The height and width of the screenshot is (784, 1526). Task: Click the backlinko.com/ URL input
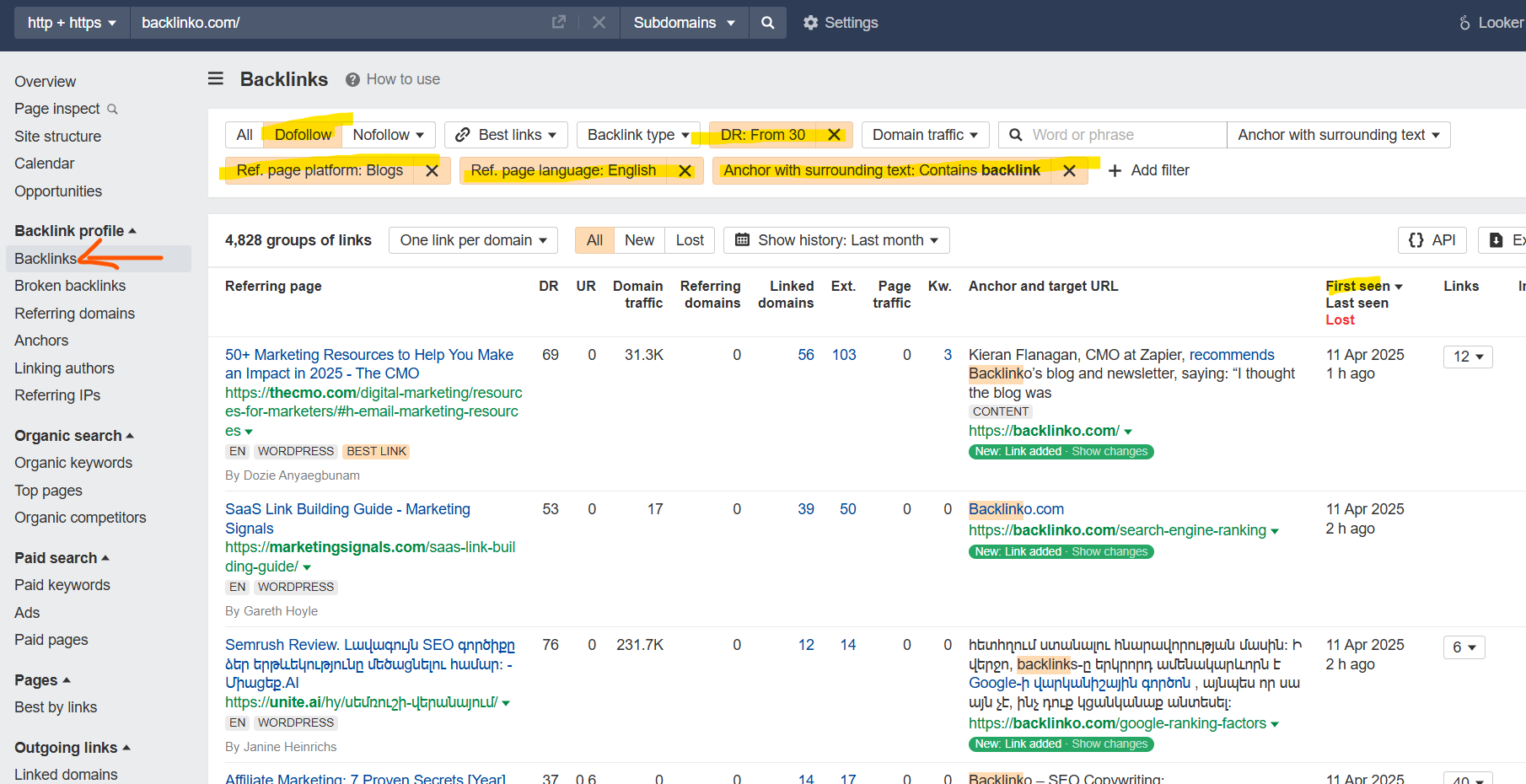click(337, 23)
